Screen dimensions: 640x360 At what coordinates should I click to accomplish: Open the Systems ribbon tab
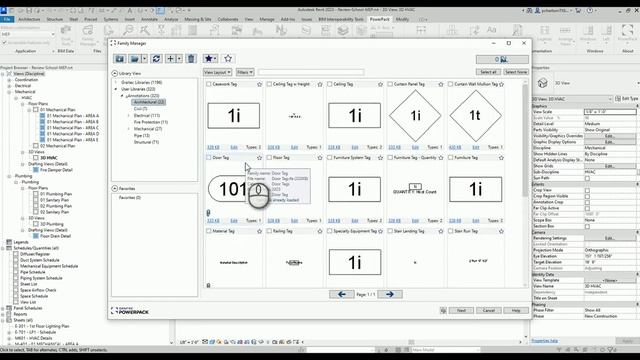tap(111, 19)
